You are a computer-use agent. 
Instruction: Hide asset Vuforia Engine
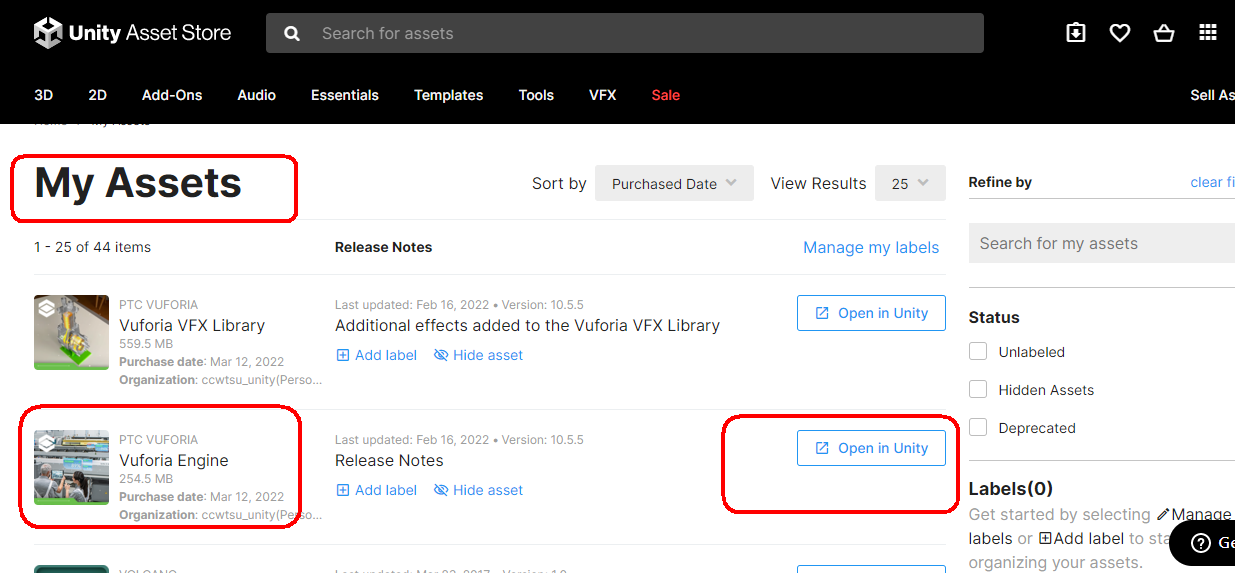(x=478, y=490)
